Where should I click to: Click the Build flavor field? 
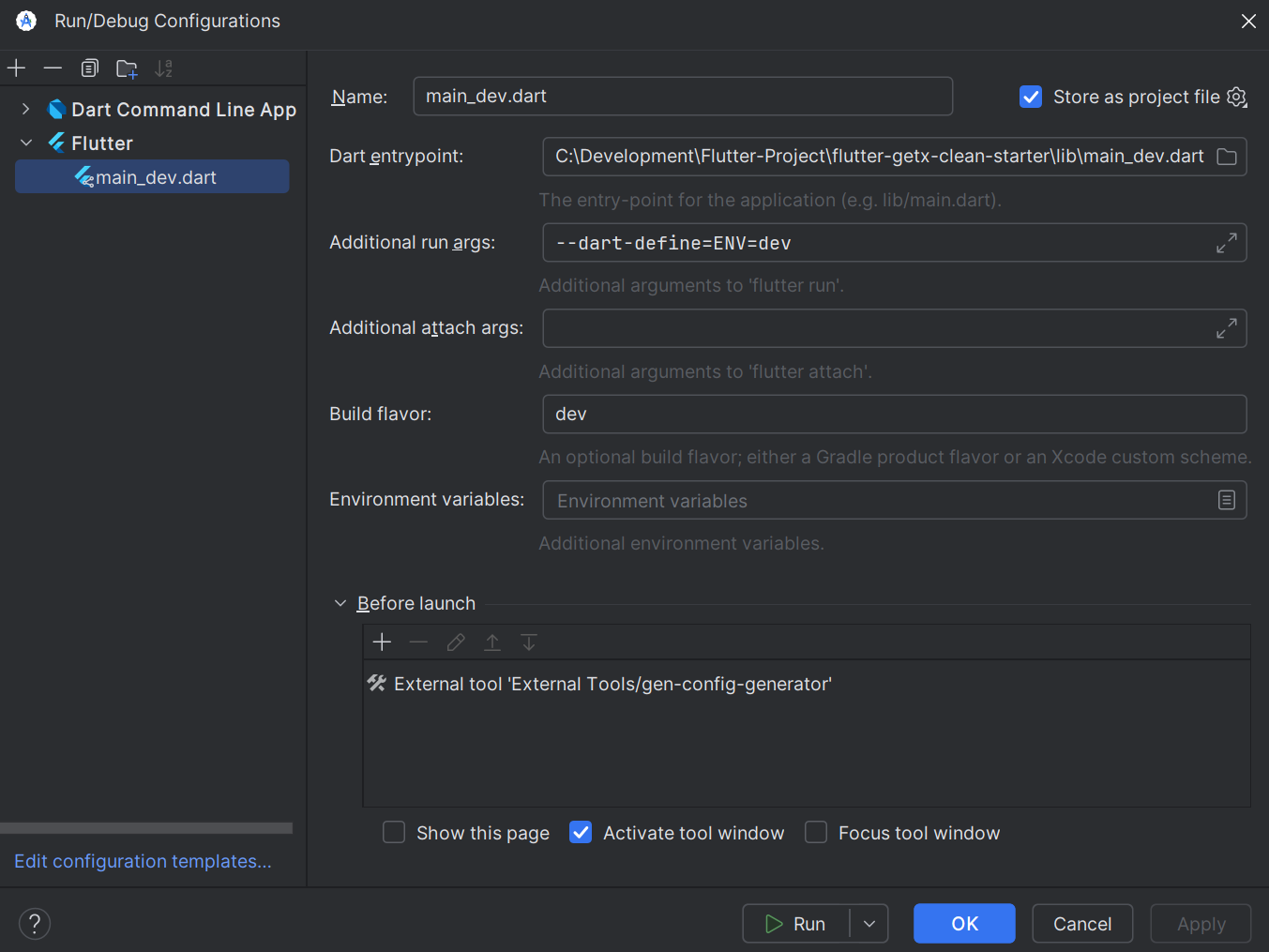[x=895, y=414]
